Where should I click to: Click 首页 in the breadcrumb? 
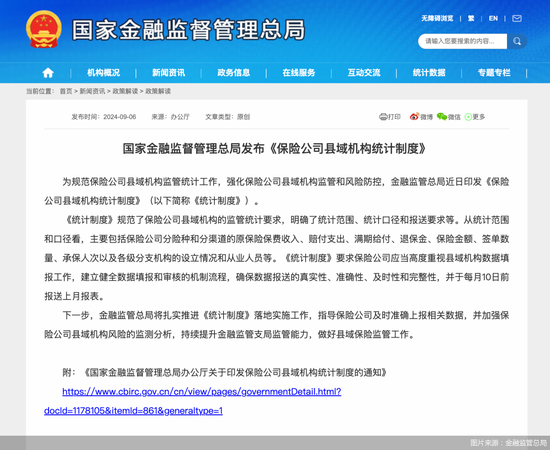click(66, 91)
